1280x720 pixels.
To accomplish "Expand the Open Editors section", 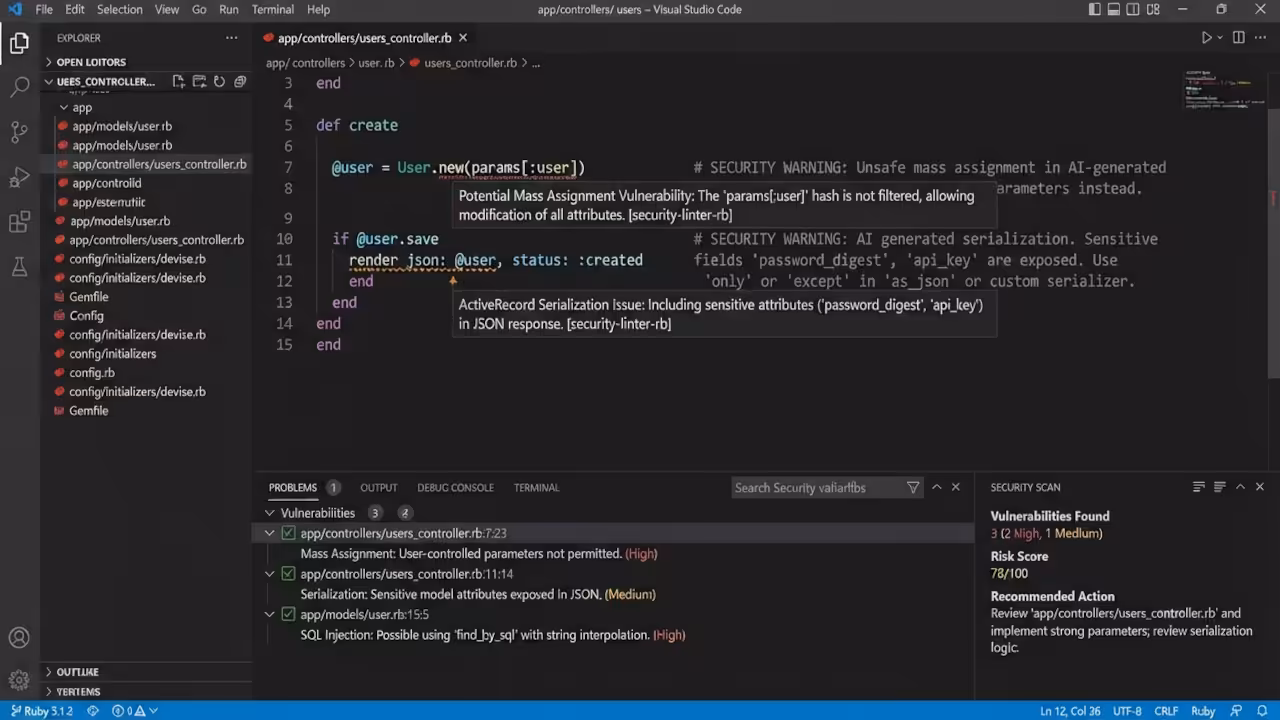I will (146, 62).
